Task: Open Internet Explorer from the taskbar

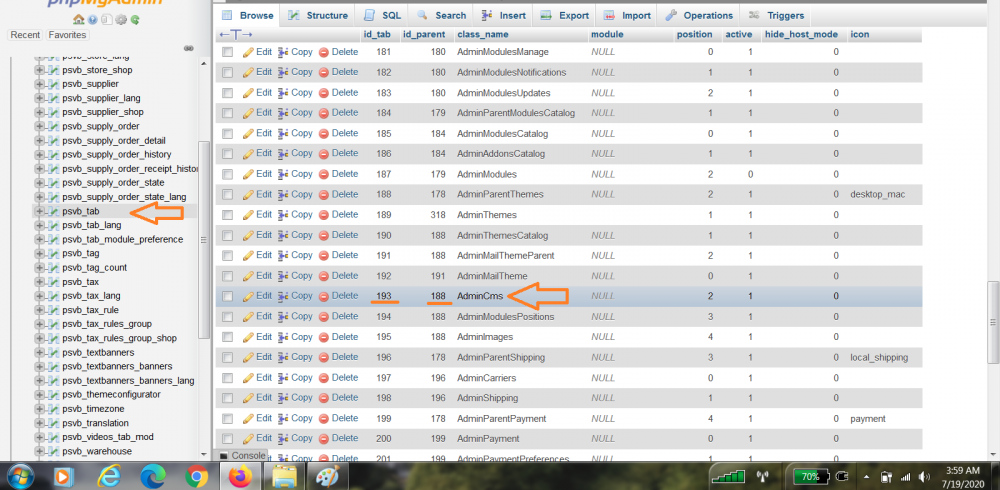Action: tap(108, 476)
